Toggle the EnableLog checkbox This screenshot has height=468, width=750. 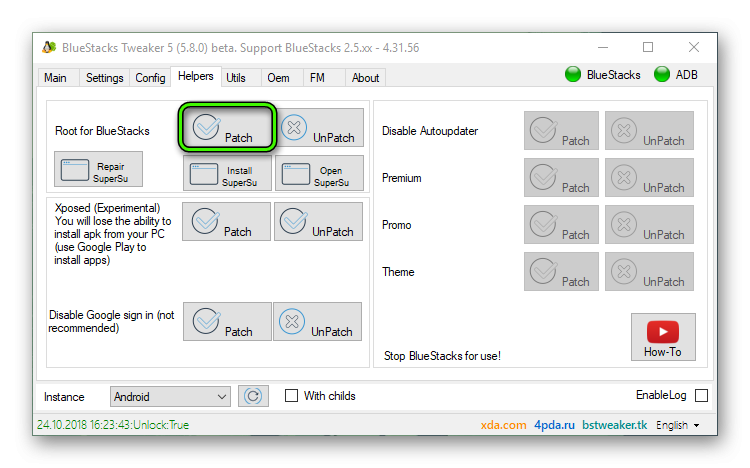point(701,396)
